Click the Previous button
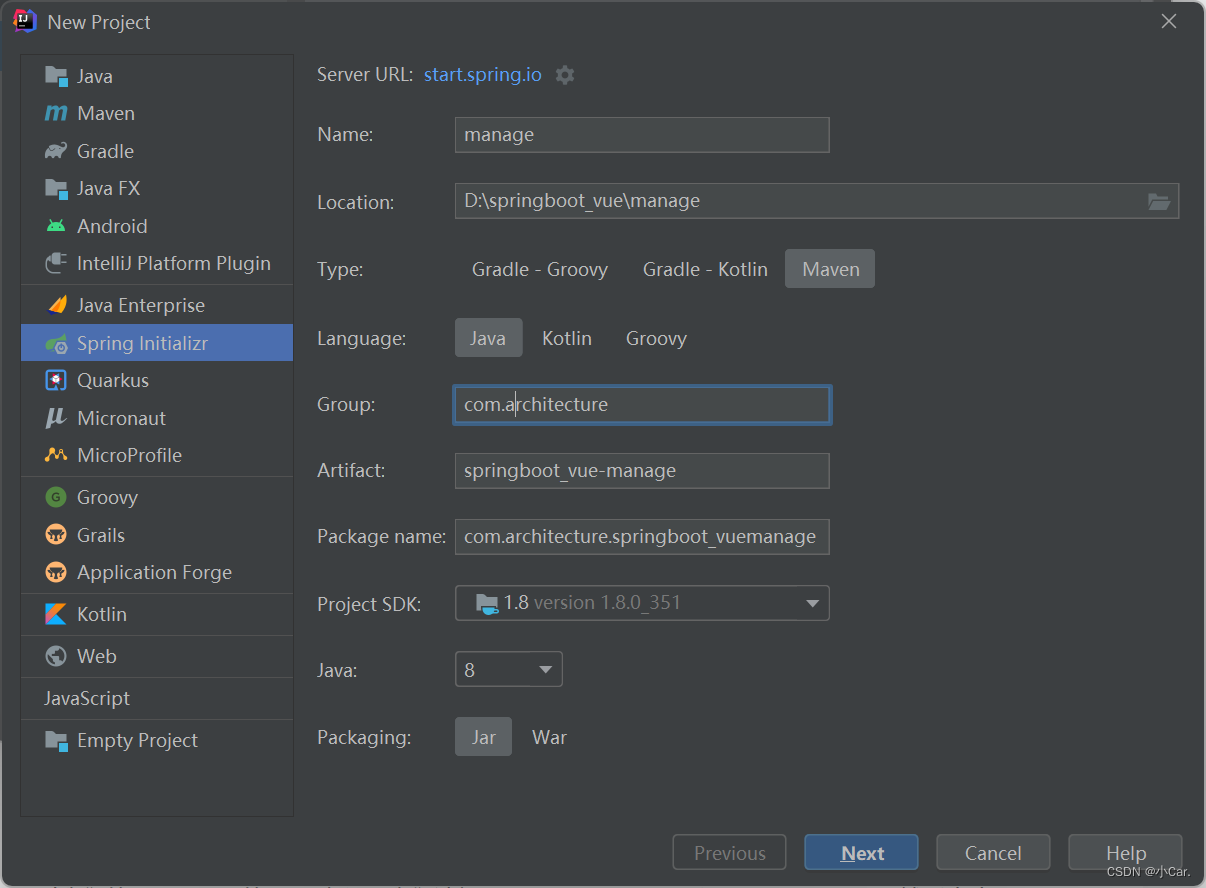The width and height of the screenshot is (1206, 888). [x=729, y=853]
